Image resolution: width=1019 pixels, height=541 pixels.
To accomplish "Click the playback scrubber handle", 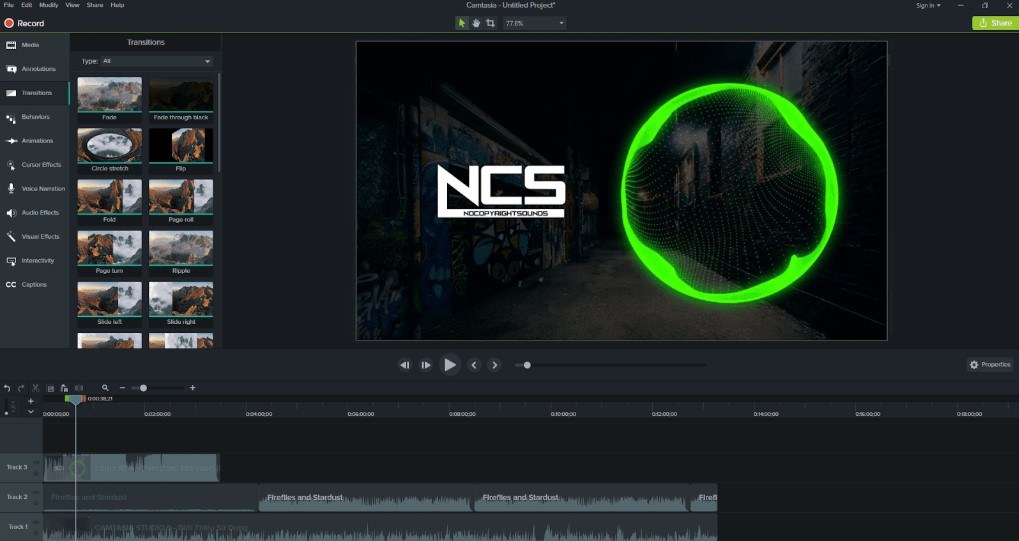I will tap(527, 365).
